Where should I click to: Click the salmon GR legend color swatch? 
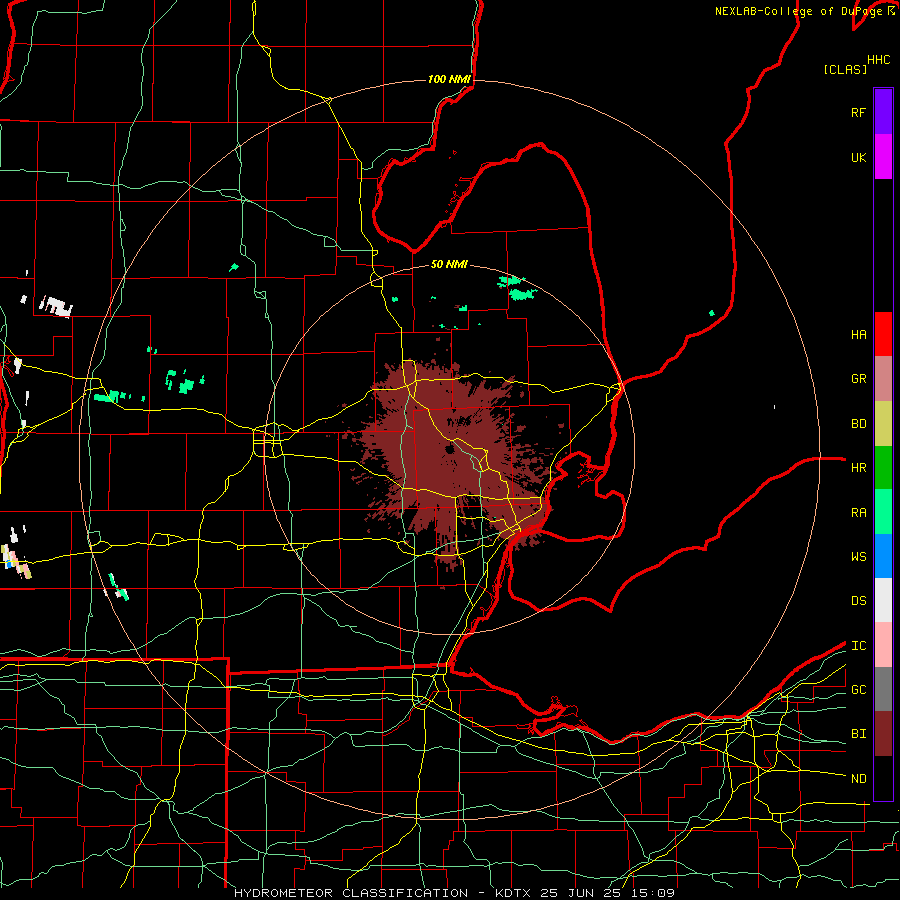[883, 379]
